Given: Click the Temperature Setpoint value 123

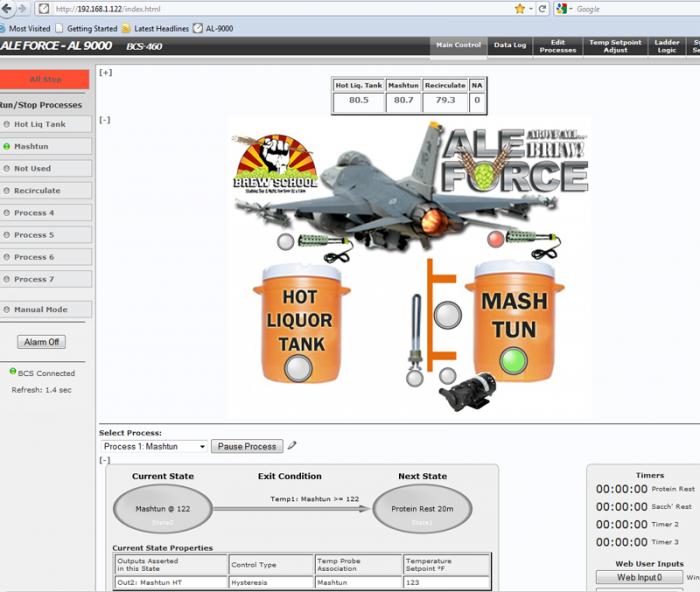Looking at the screenshot, I should (446, 582).
